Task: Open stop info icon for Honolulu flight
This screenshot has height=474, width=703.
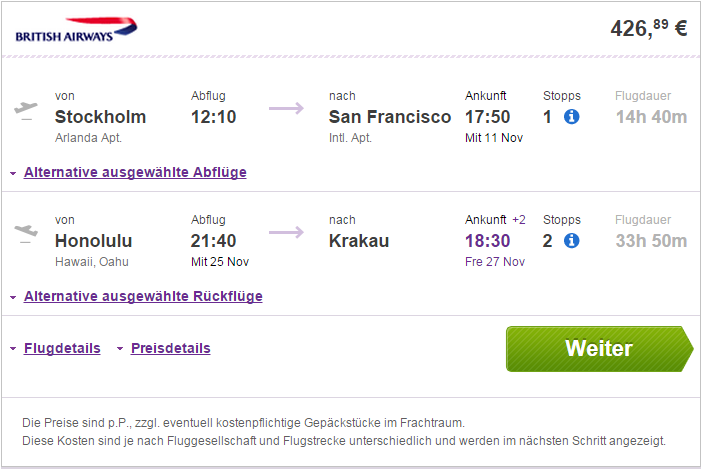Action: pos(571,241)
